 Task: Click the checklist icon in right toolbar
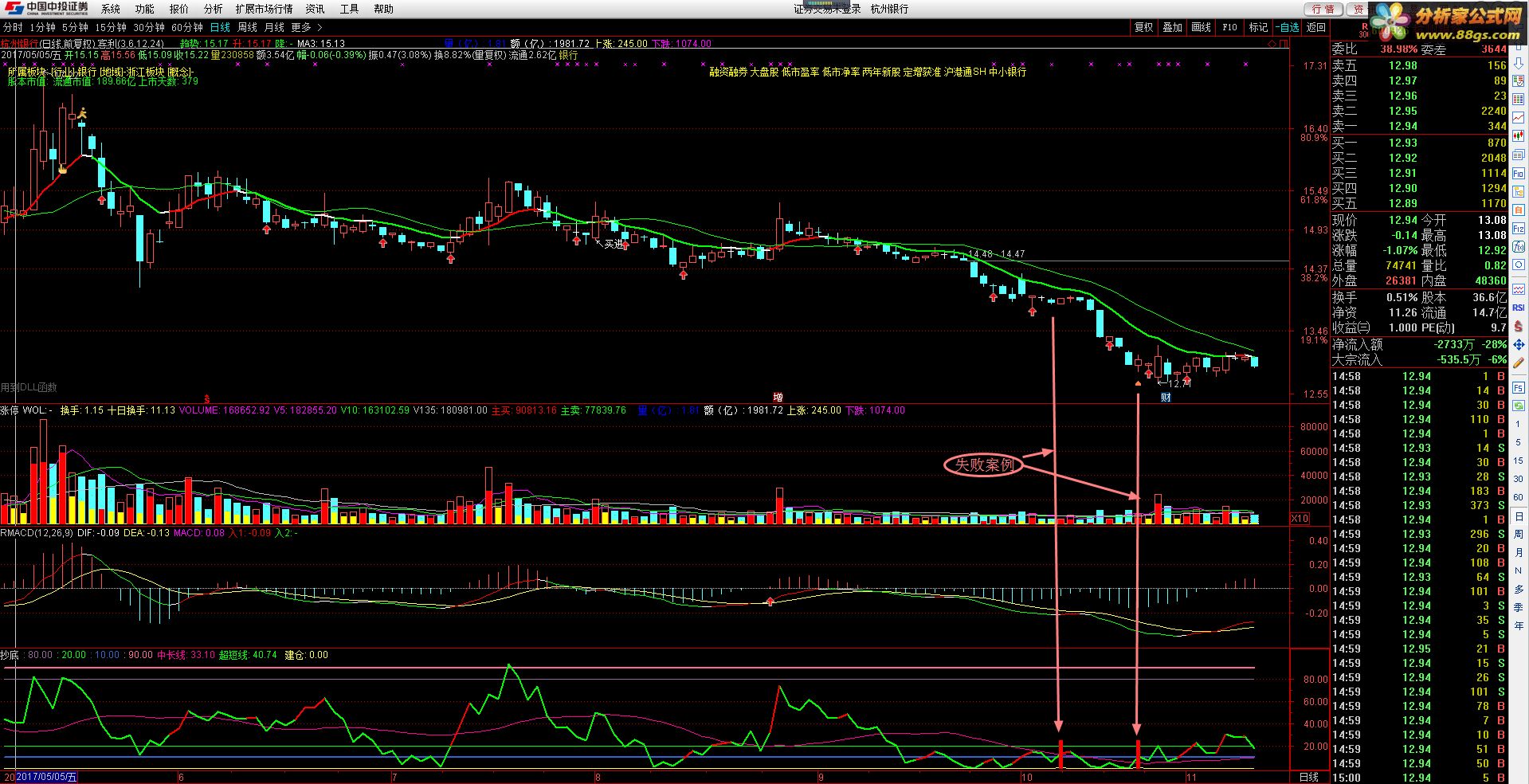(1519, 80)
